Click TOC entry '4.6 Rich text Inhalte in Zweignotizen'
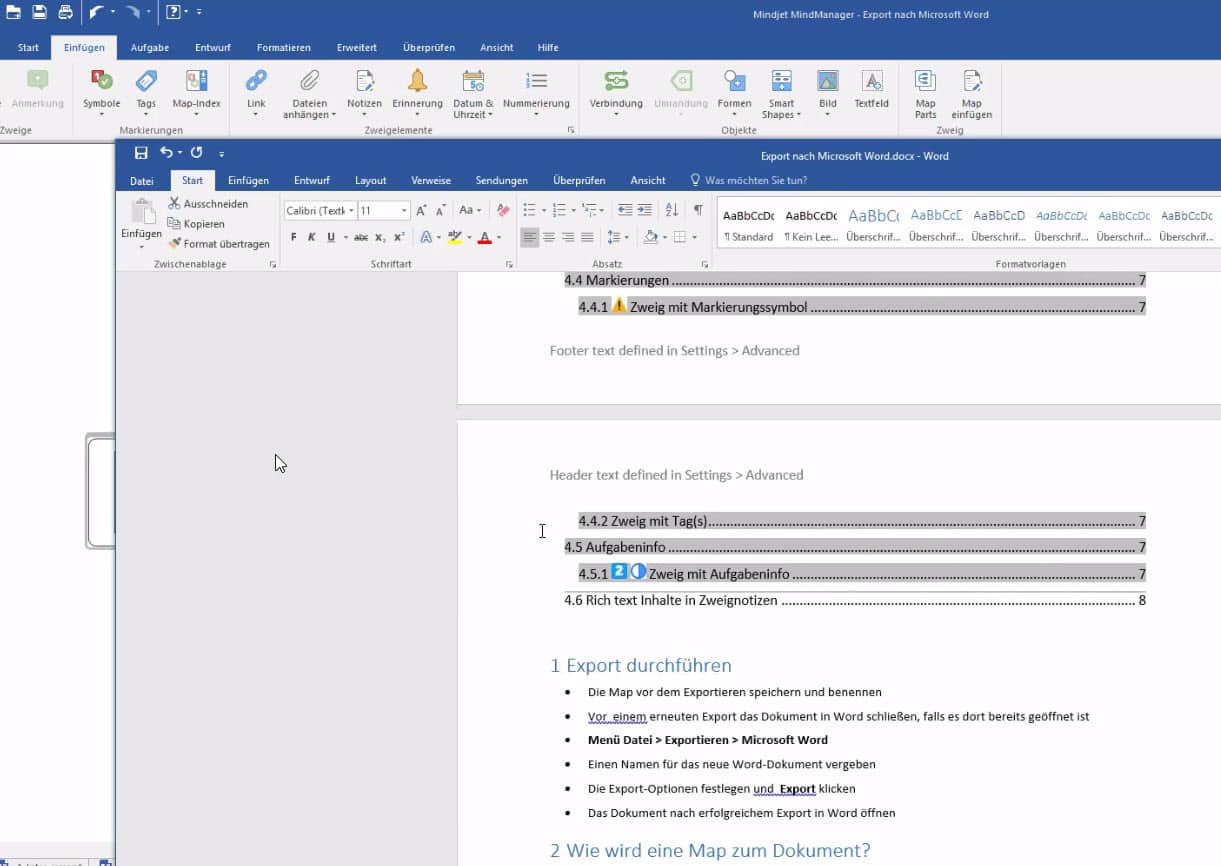This screenshot has height=866, width=1221. 855,600
